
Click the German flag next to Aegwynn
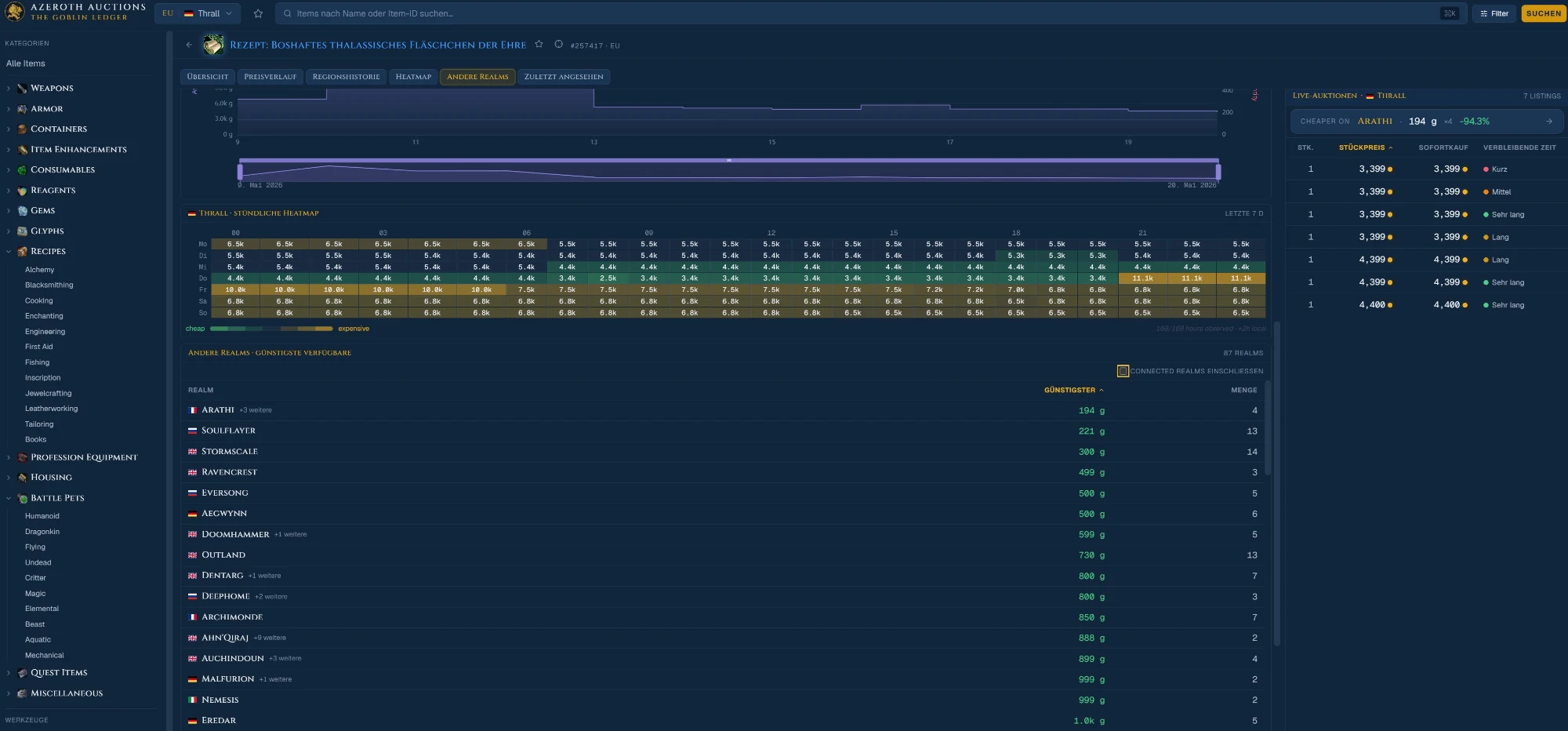[x=192, y=514]
